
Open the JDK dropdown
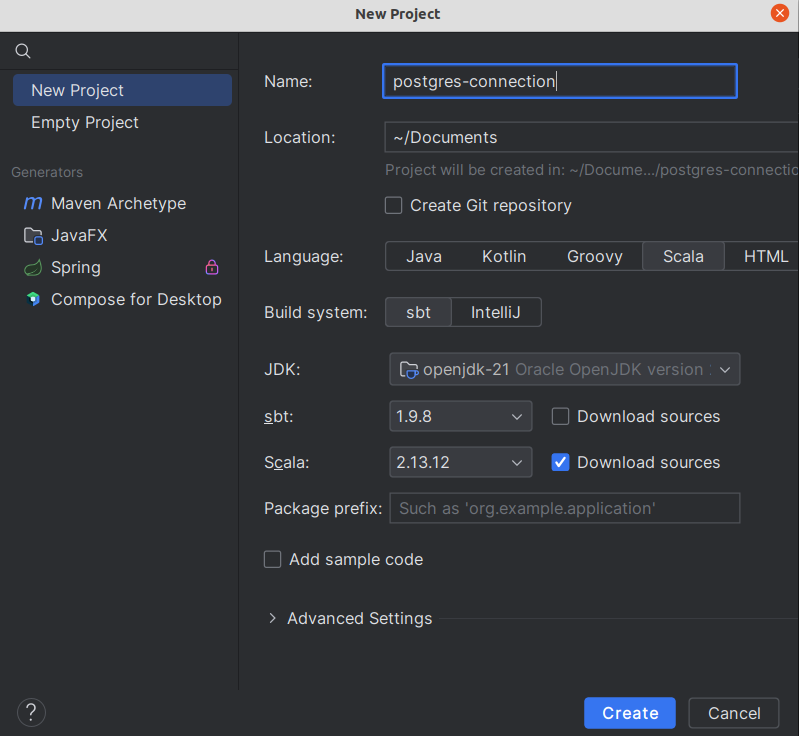click(564, 369)
